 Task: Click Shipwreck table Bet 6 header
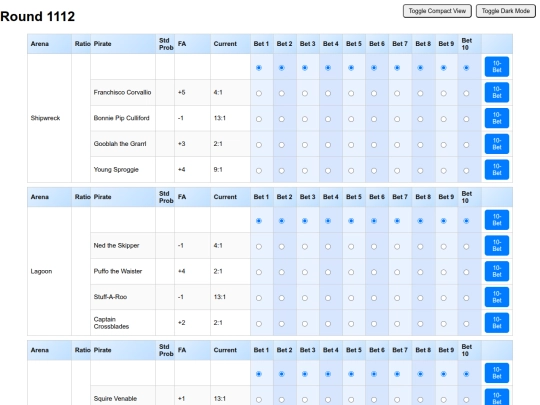tap(377, 44)
